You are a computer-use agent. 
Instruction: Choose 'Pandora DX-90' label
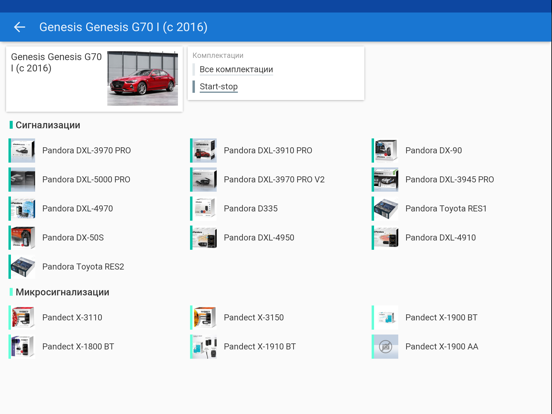434,150
